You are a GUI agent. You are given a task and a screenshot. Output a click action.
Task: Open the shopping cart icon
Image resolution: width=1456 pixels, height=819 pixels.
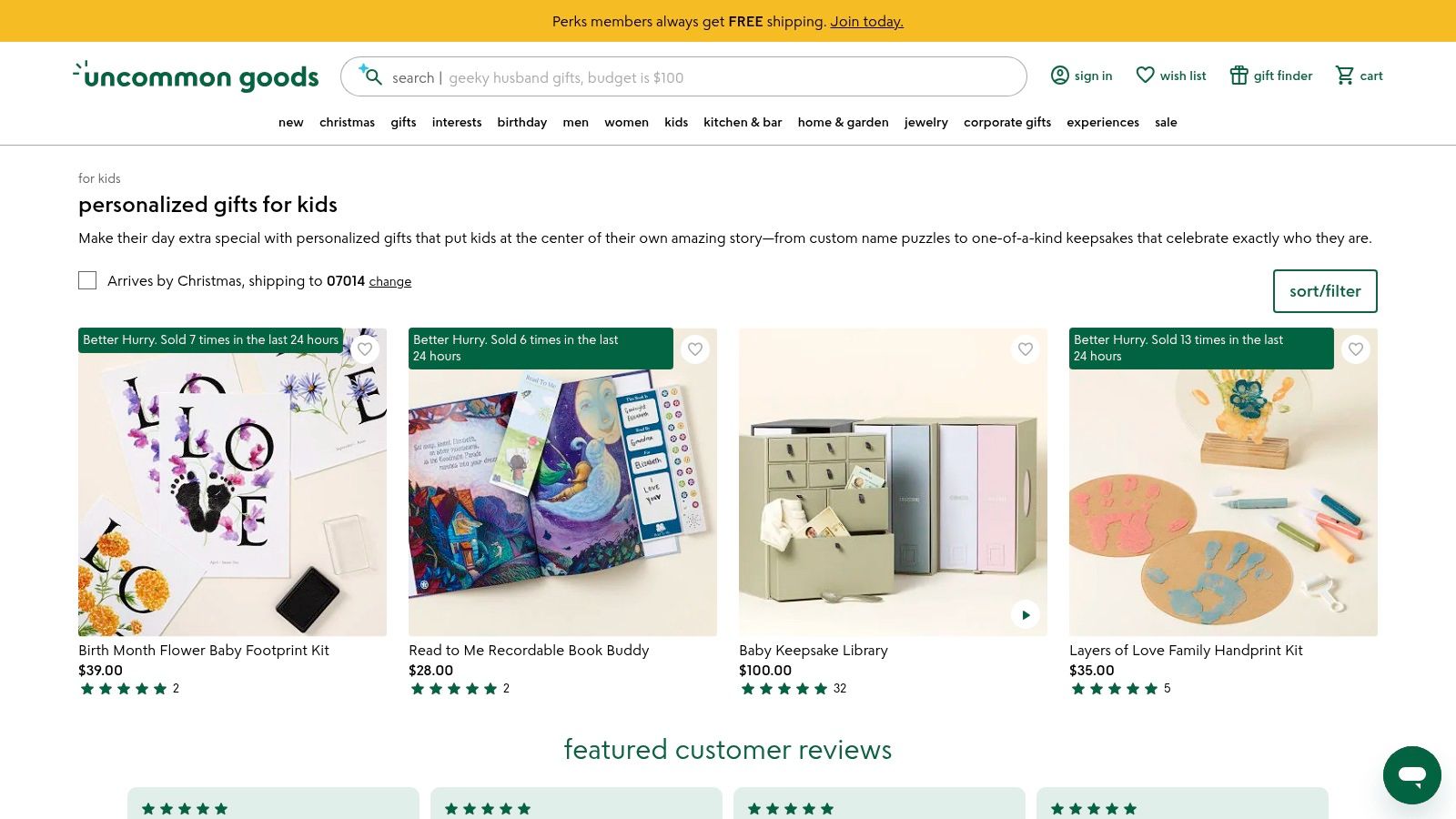point(1344,76)
